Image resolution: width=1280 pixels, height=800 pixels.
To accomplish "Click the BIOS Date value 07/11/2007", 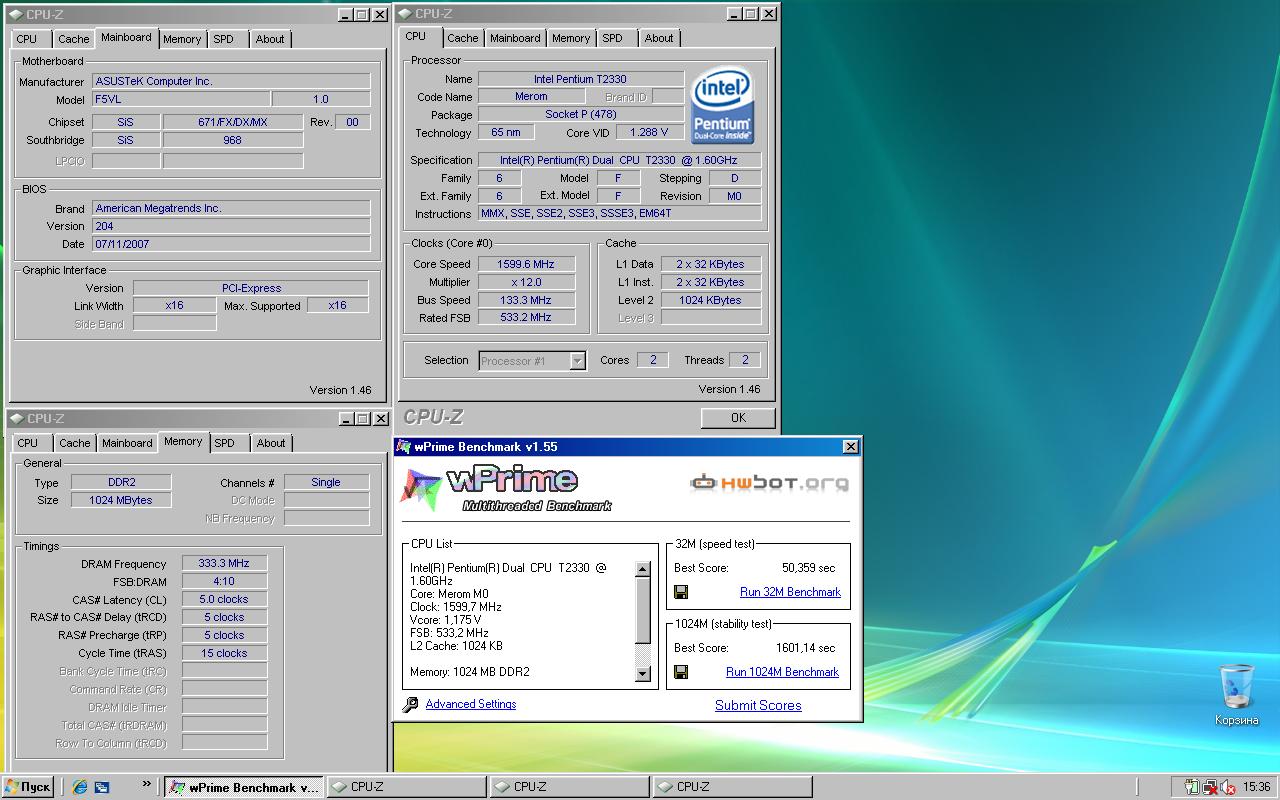I will pos(231,244).
